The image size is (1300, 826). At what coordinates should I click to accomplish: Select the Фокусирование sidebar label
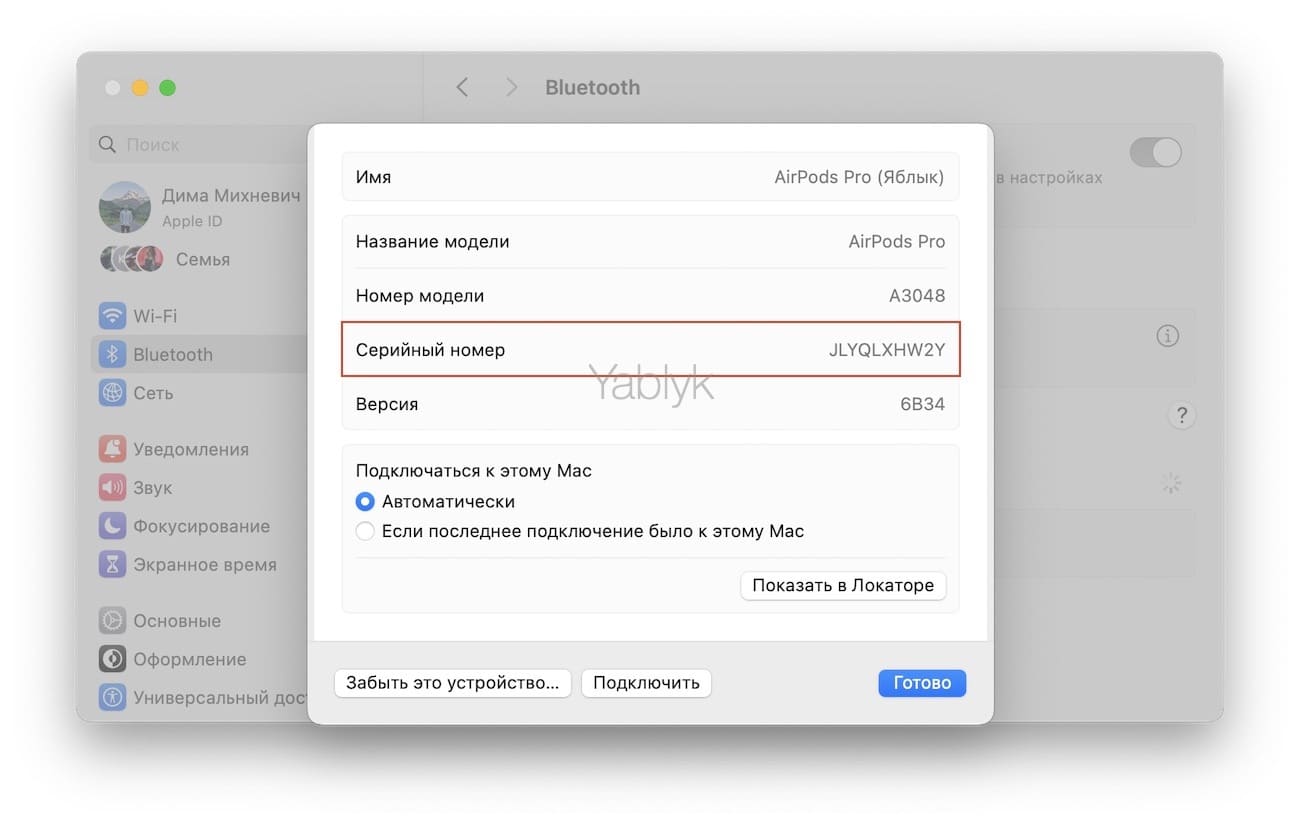202,526
